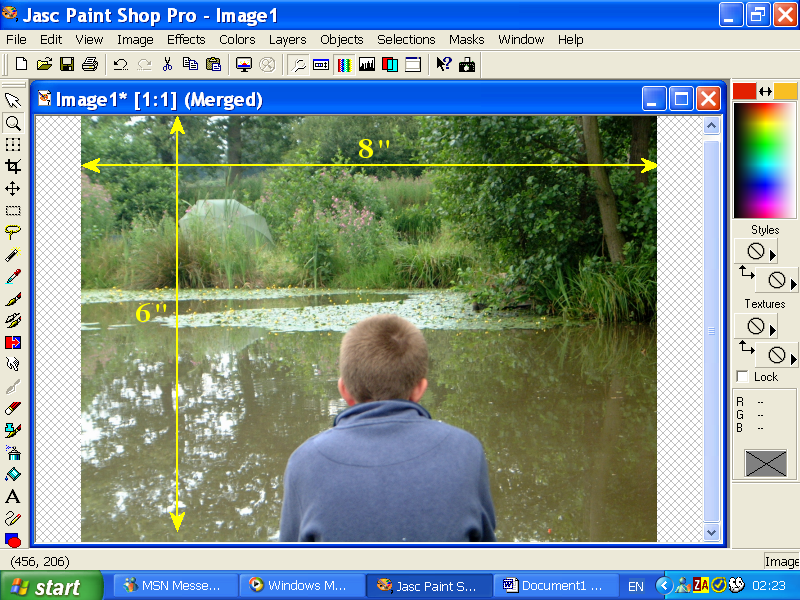Screen dimensions: 800x600
Task: Open the Layers menu
Action: [x=288, y=40]
